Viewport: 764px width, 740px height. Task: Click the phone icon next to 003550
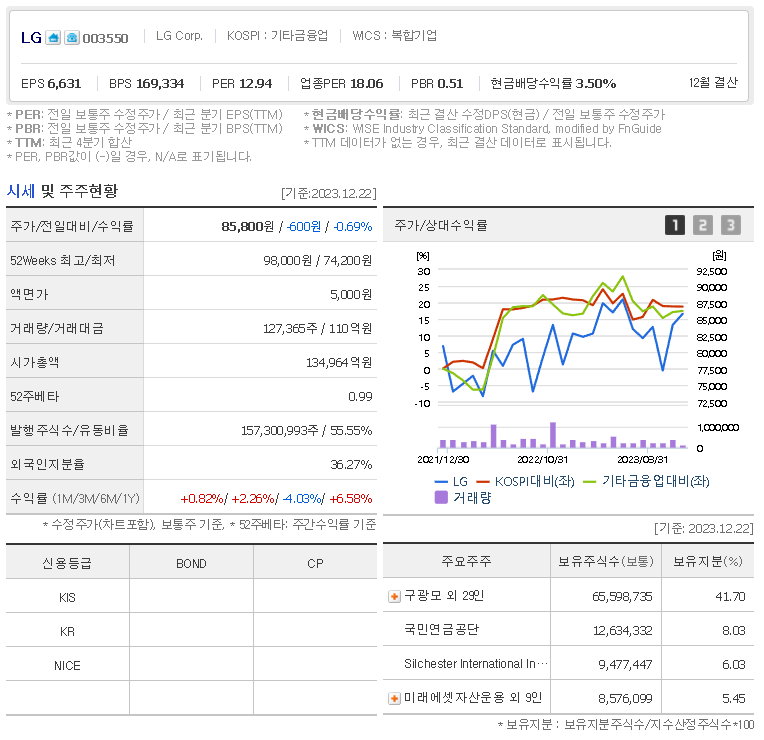[72, 38]
